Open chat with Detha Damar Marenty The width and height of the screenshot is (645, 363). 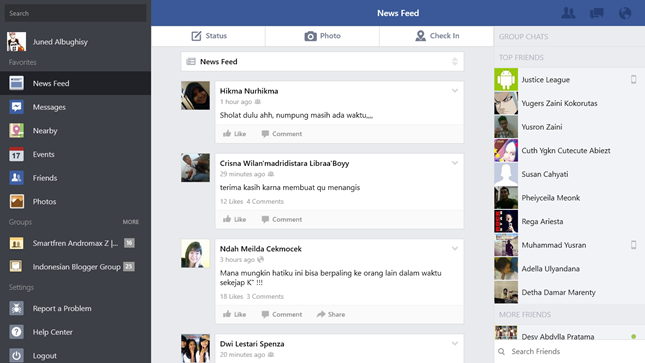569,293
